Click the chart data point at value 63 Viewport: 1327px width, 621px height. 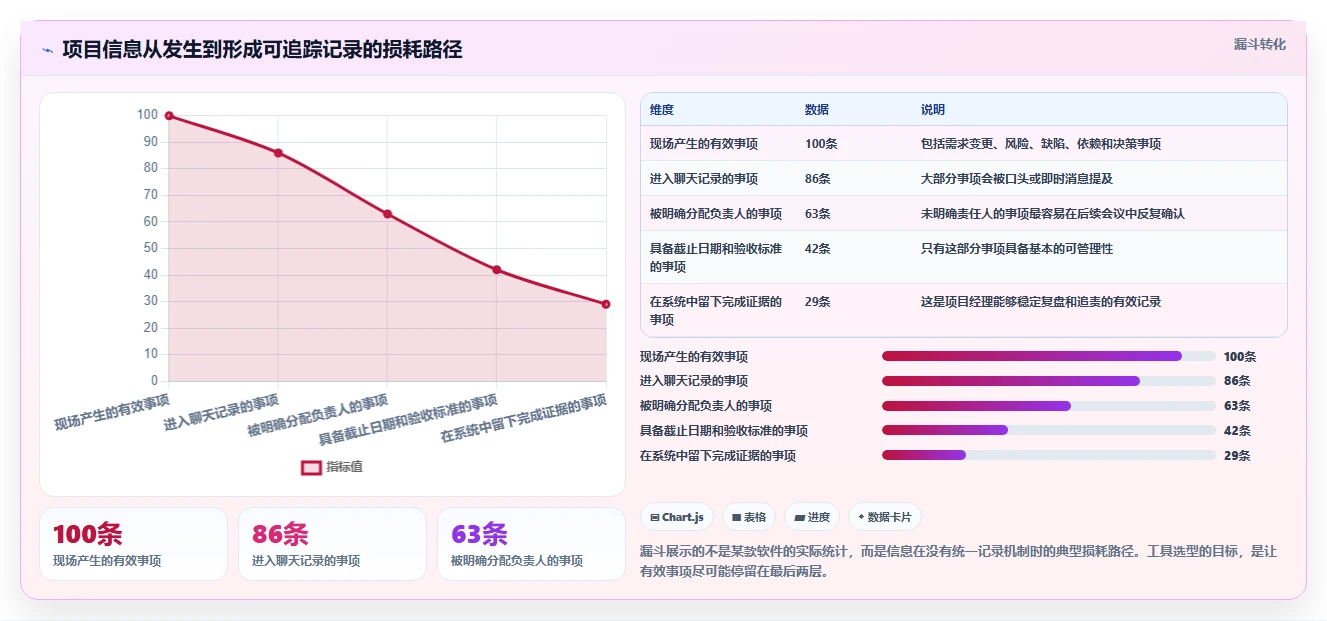click(387, 214)
